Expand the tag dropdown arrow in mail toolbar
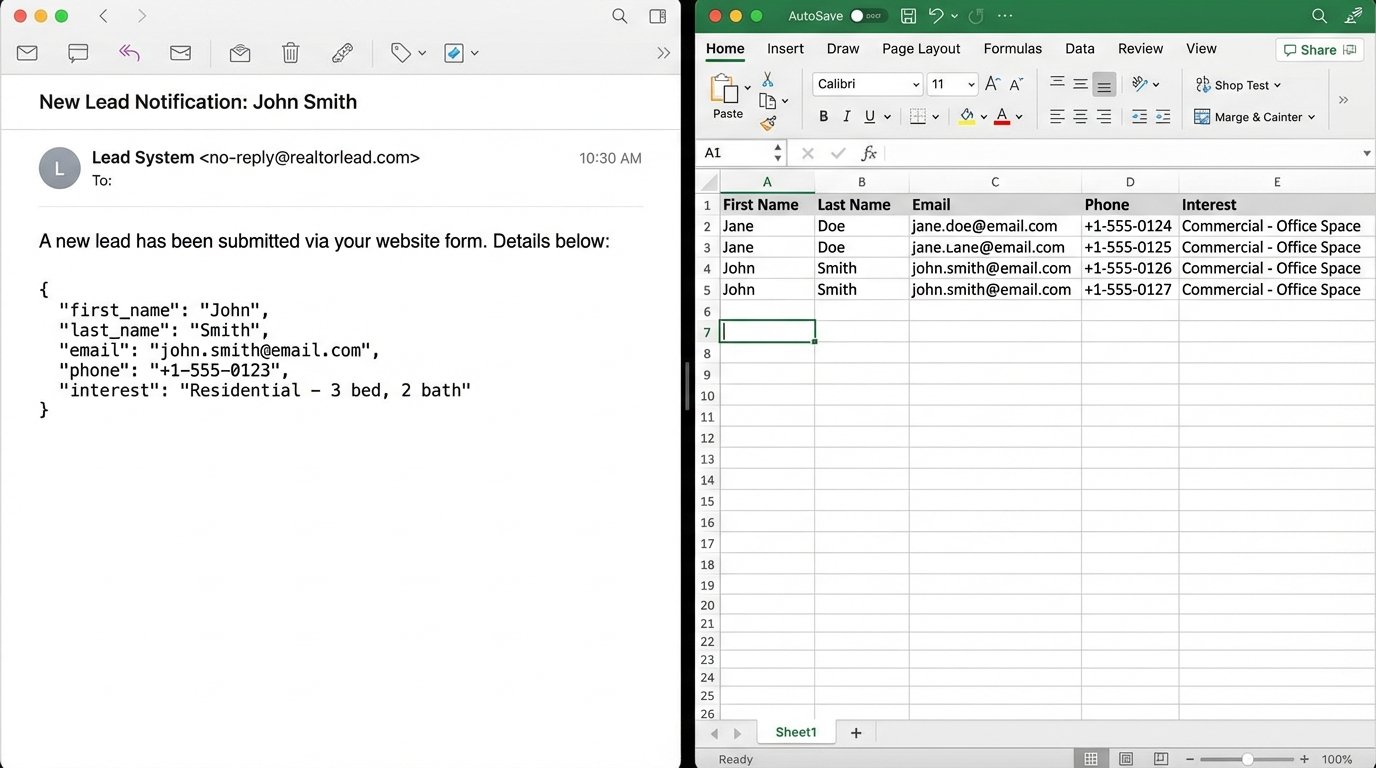The image size is (1376, 768). click(422, 53)
